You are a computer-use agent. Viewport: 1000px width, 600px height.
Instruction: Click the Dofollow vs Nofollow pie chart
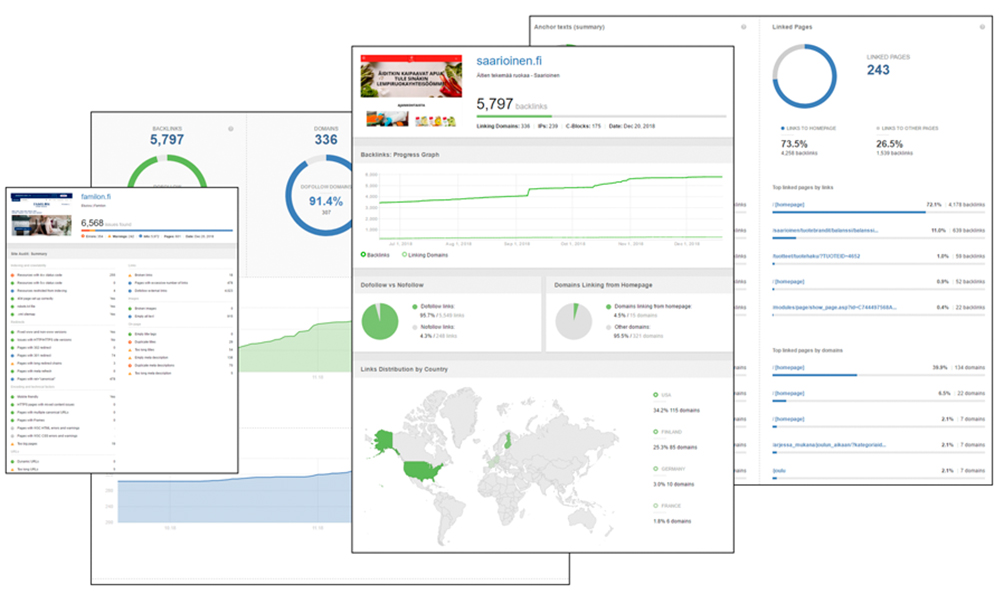(x=380, y=321)
